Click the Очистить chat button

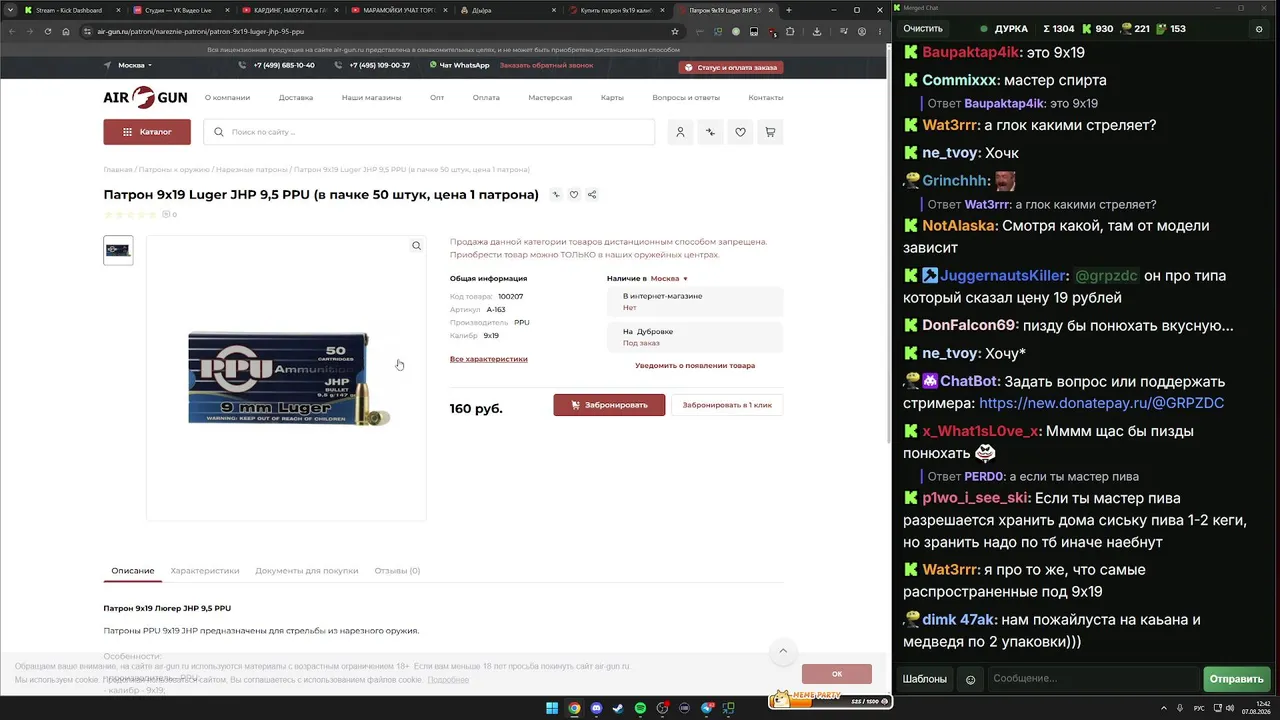(923, 29)
